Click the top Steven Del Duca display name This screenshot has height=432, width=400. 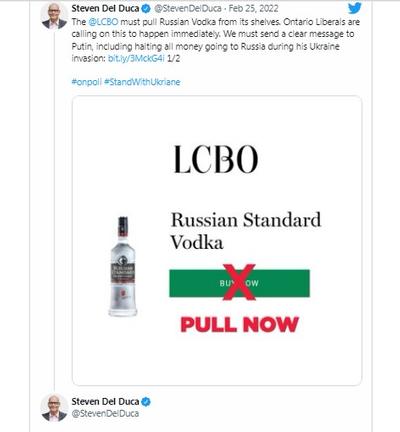pos(105,9)
